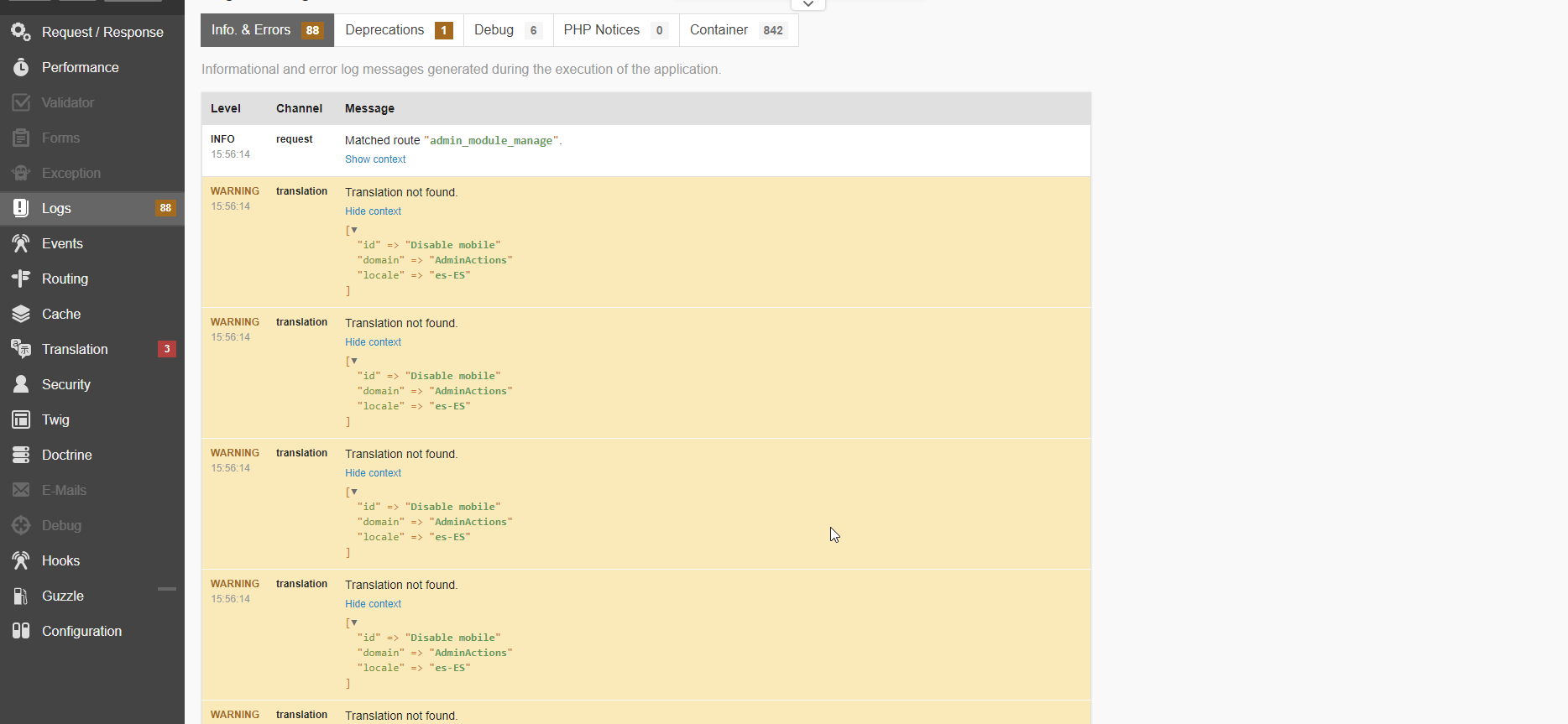Image resolution: width=1568 pixels, height=724 pixels.
Task: Open Request / Response gears icon
Action: (21, 32)
